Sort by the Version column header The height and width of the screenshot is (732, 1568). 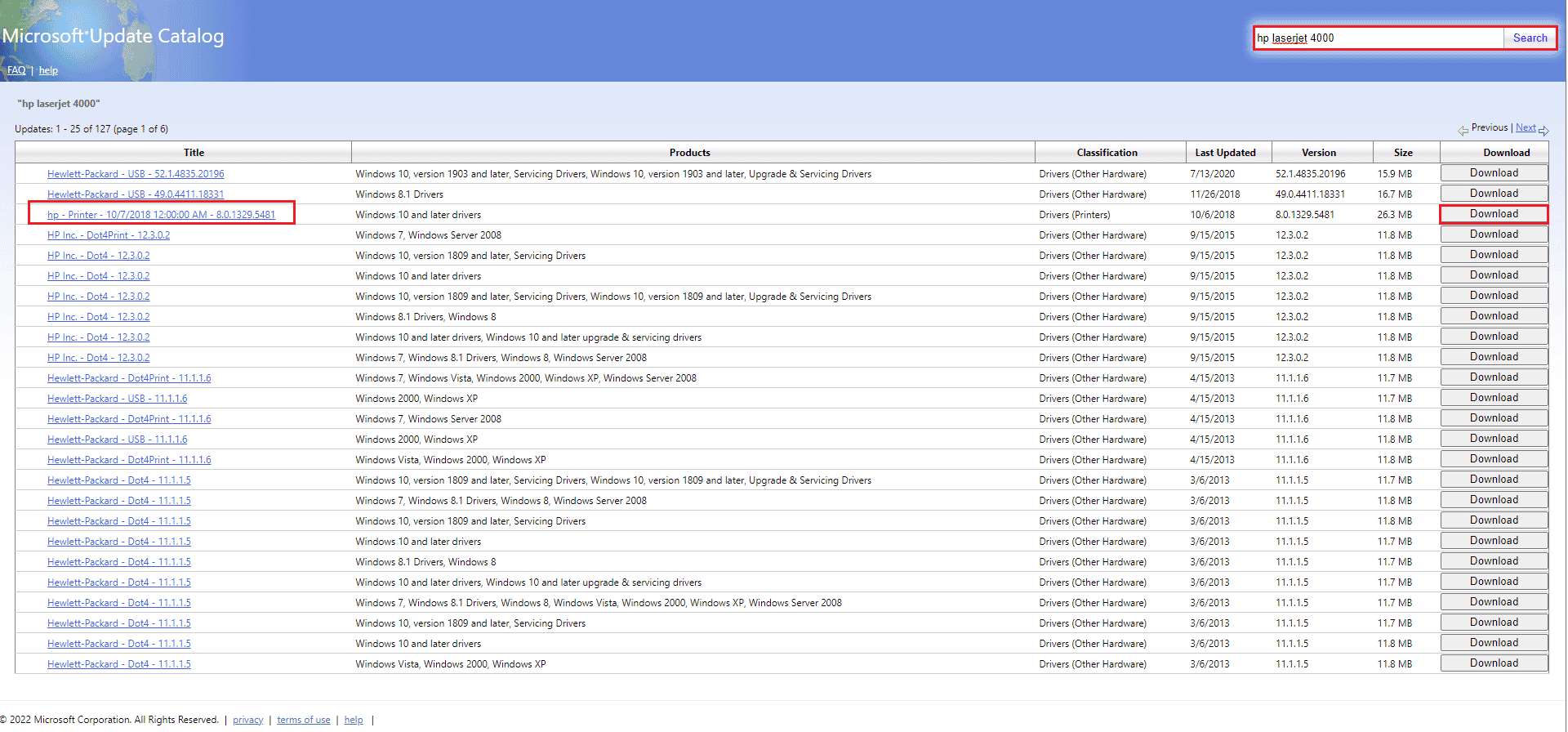coord(1318,153)
